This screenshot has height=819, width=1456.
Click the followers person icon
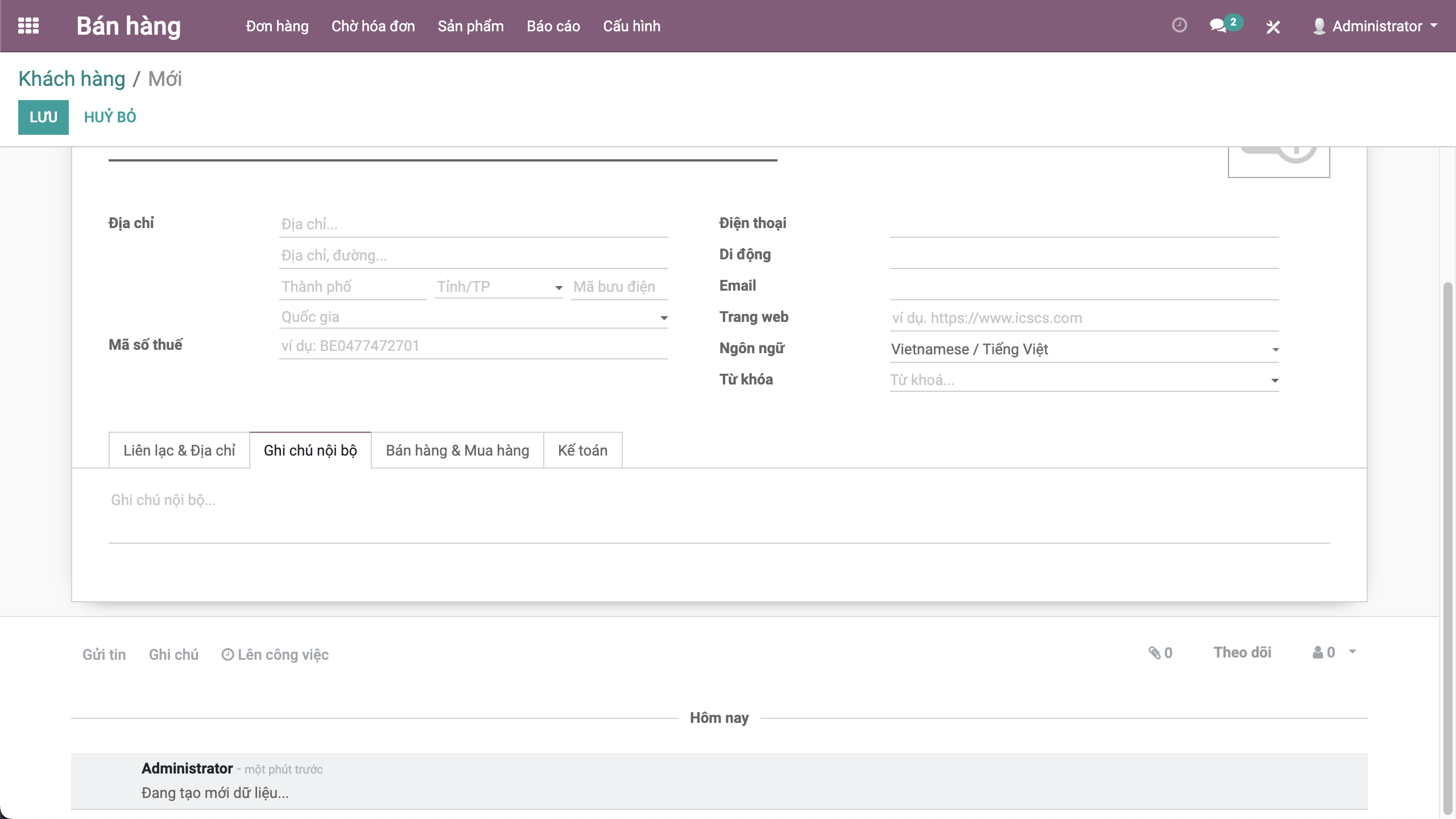click(1318, 653)
